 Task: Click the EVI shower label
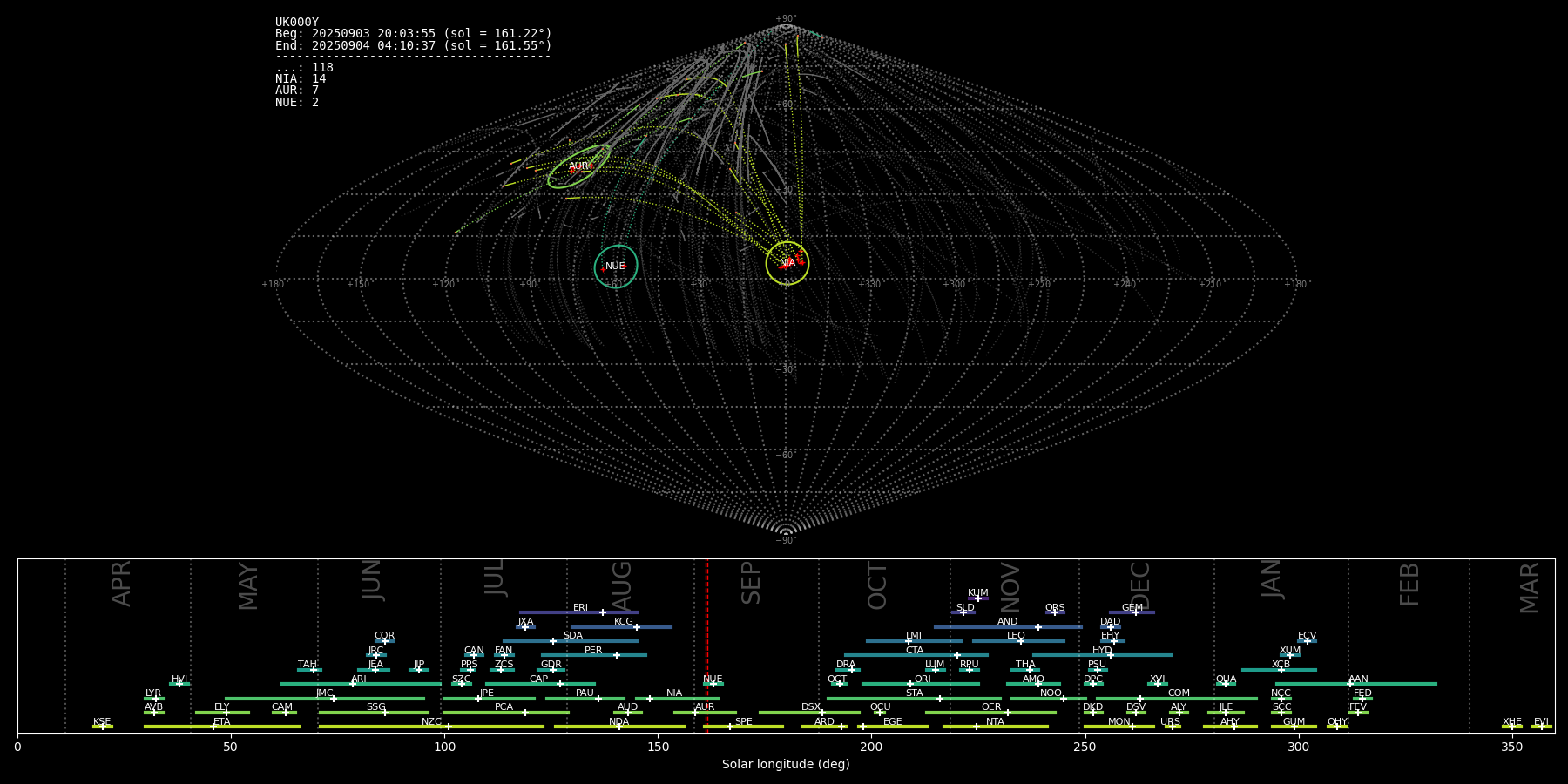tap(1542, 722)
